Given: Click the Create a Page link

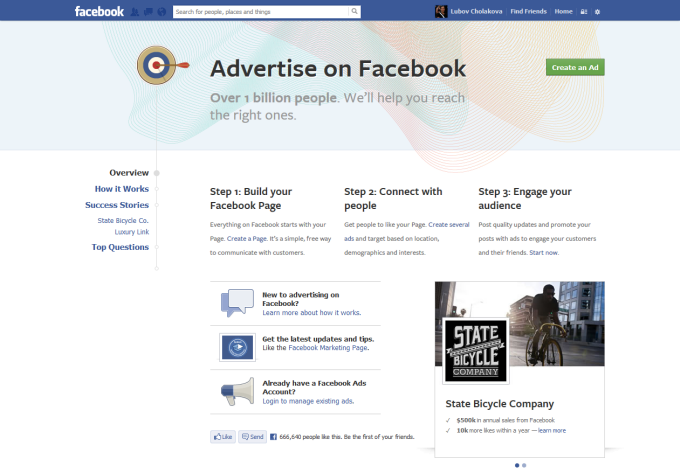Looking at the screenshot, I should [247, 239].
